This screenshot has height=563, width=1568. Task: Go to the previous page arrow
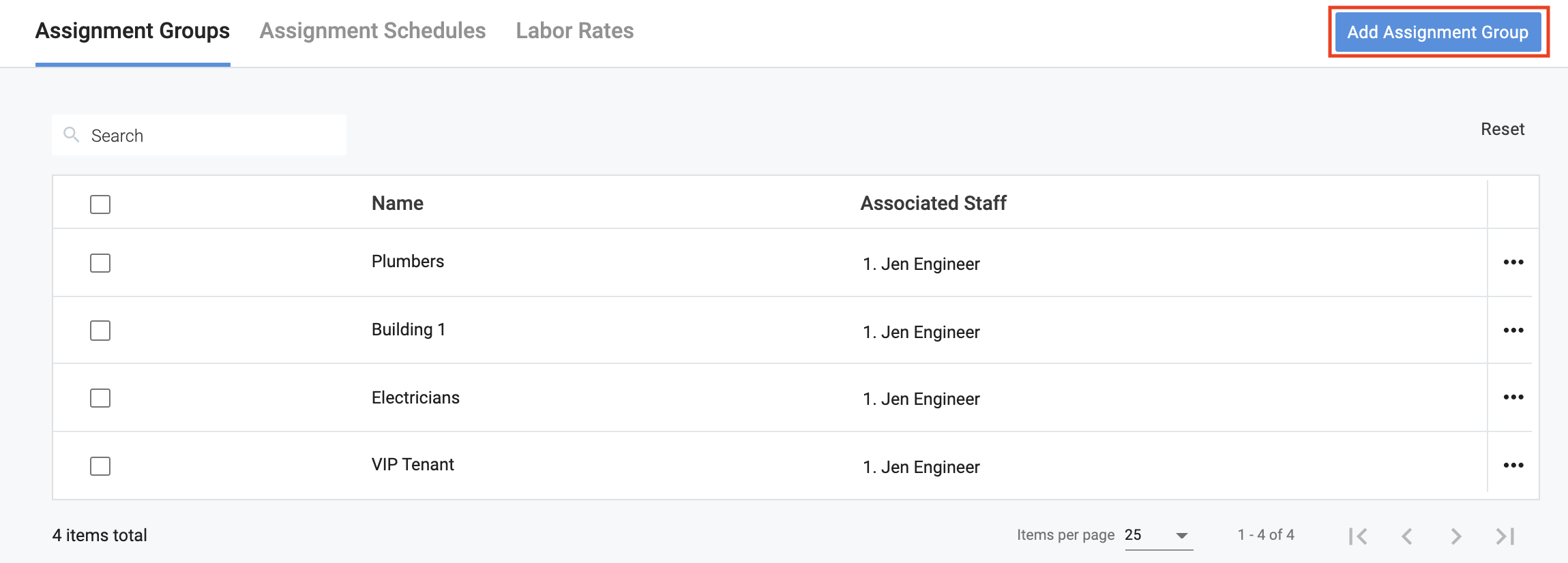click(1407, 536)
